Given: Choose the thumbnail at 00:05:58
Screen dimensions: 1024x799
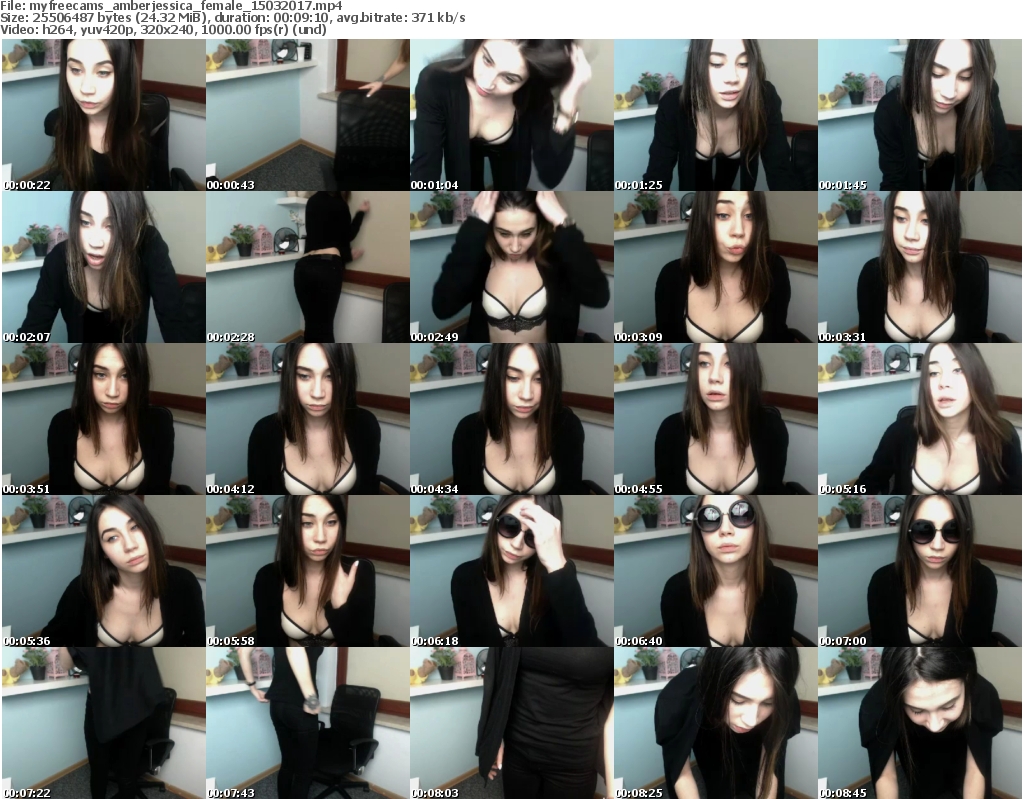Looking at the screenshot, I should pyautogui.click(x=308, y=571).
